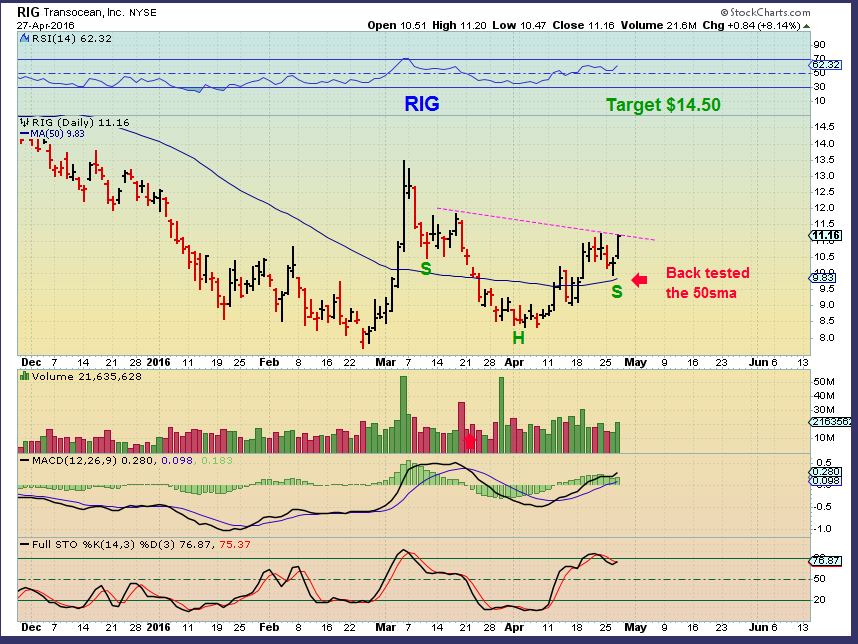The height and width of the screenshot is (644, 858).
Task: Click the Target $14.50 annotation
Action: pyautogui.click(x=663, y=105)
